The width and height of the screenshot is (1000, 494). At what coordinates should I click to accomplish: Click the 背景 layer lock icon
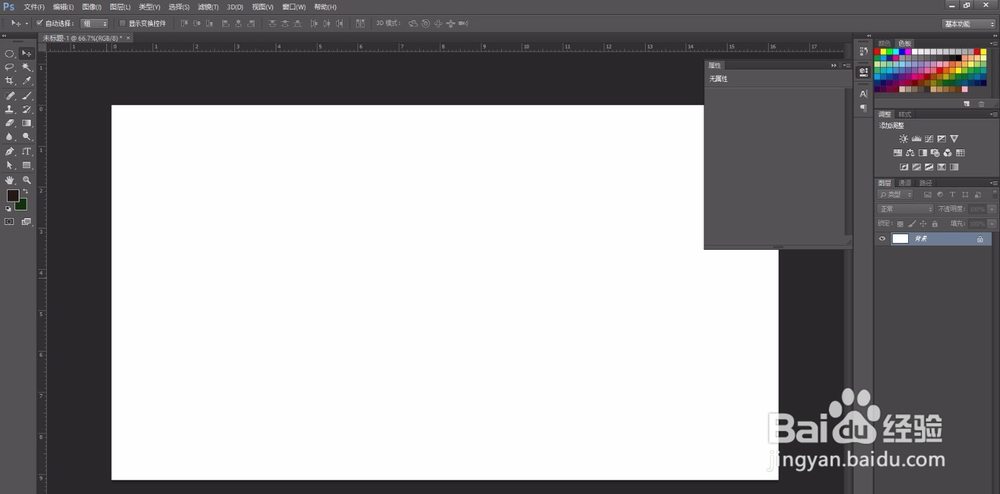click(x=980, y=240)
